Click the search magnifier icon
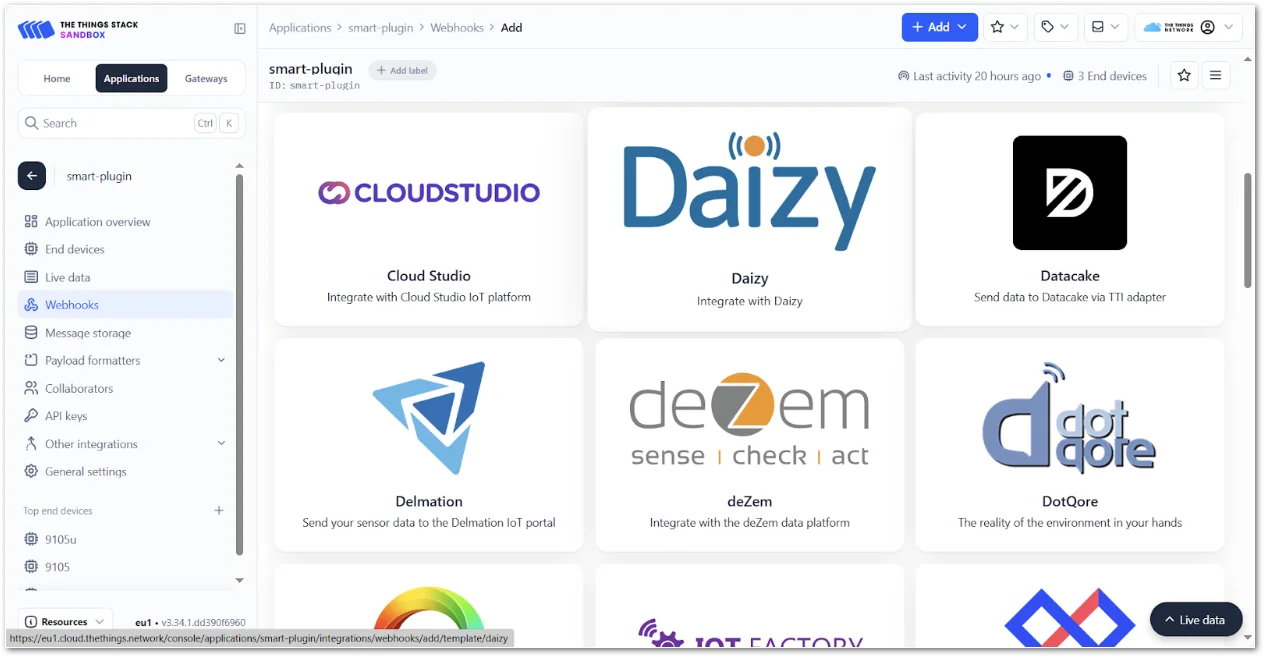1264x657 pixels. coord(30,123)
